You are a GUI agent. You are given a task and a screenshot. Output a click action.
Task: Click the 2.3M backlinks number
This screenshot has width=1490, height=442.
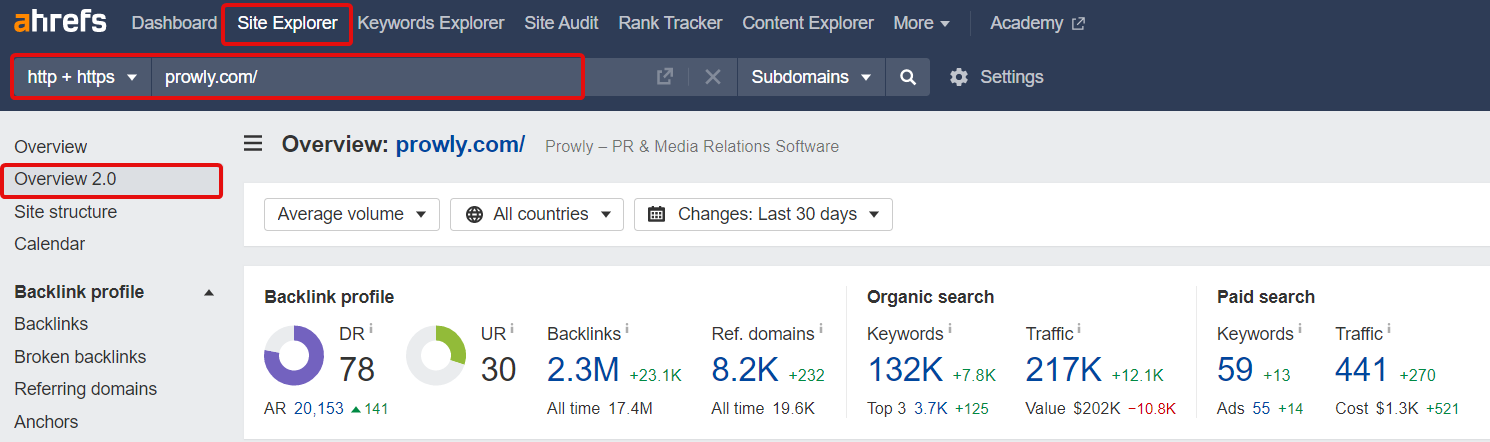(x=584, y=370)
